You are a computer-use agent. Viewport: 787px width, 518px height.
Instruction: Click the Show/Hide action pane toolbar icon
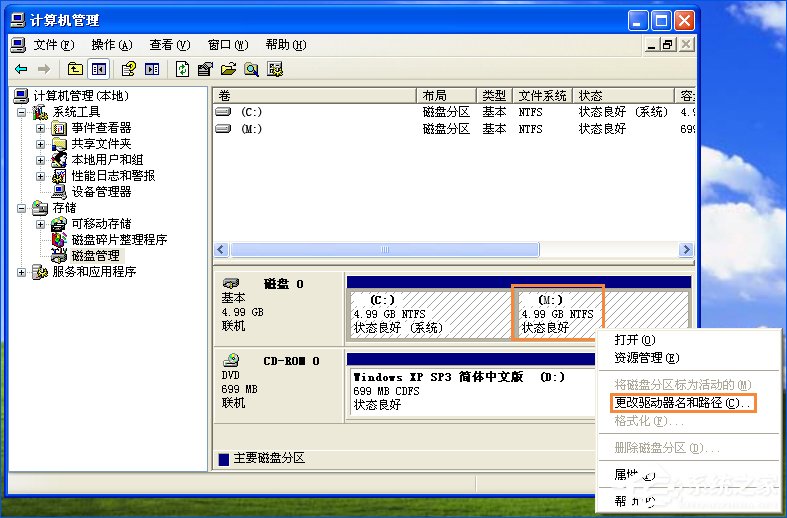(152, 69)
